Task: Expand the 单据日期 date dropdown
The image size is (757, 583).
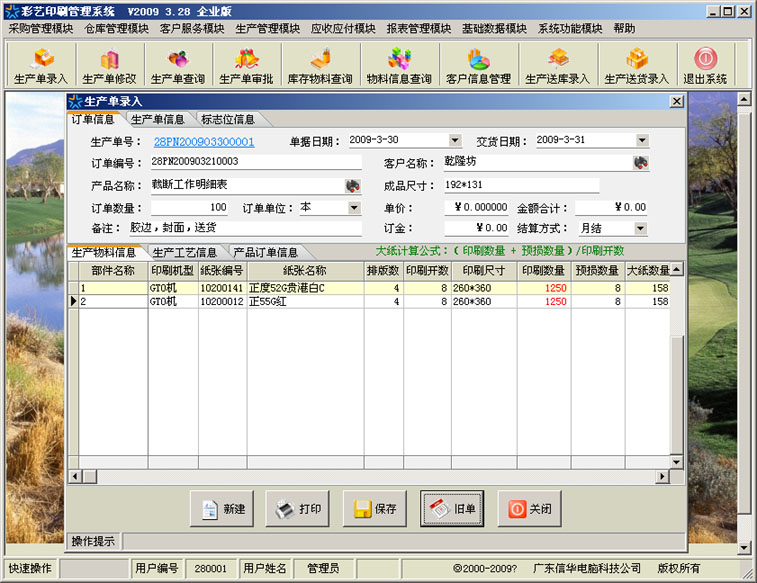Action: 455,141
